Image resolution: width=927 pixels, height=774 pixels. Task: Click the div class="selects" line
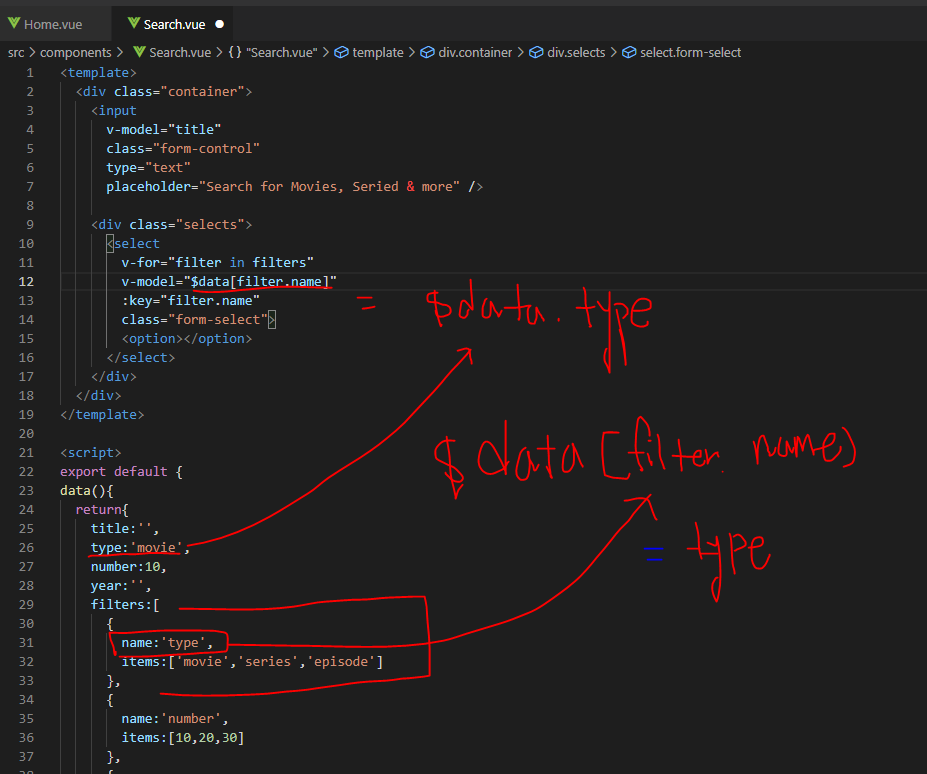point(171,225)
